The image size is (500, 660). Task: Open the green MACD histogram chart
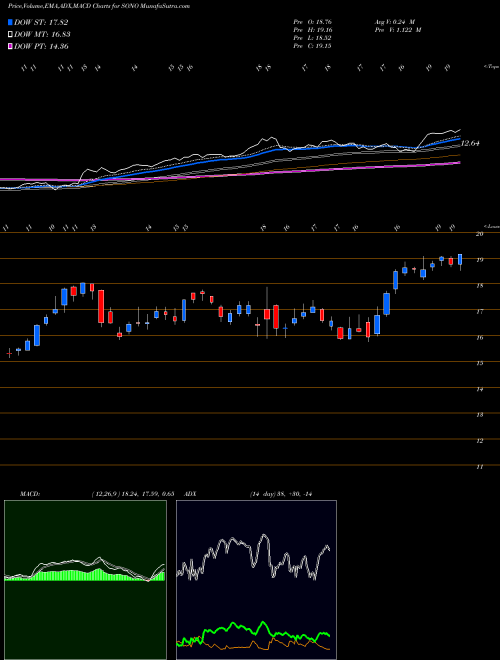click(x=85, y=580)
